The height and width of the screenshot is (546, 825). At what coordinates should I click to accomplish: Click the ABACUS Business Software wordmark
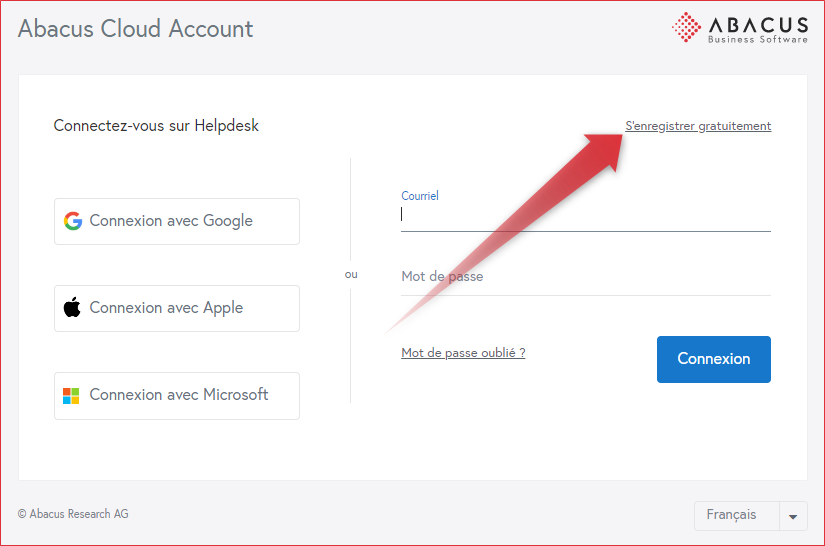click(x=757, y=27)
